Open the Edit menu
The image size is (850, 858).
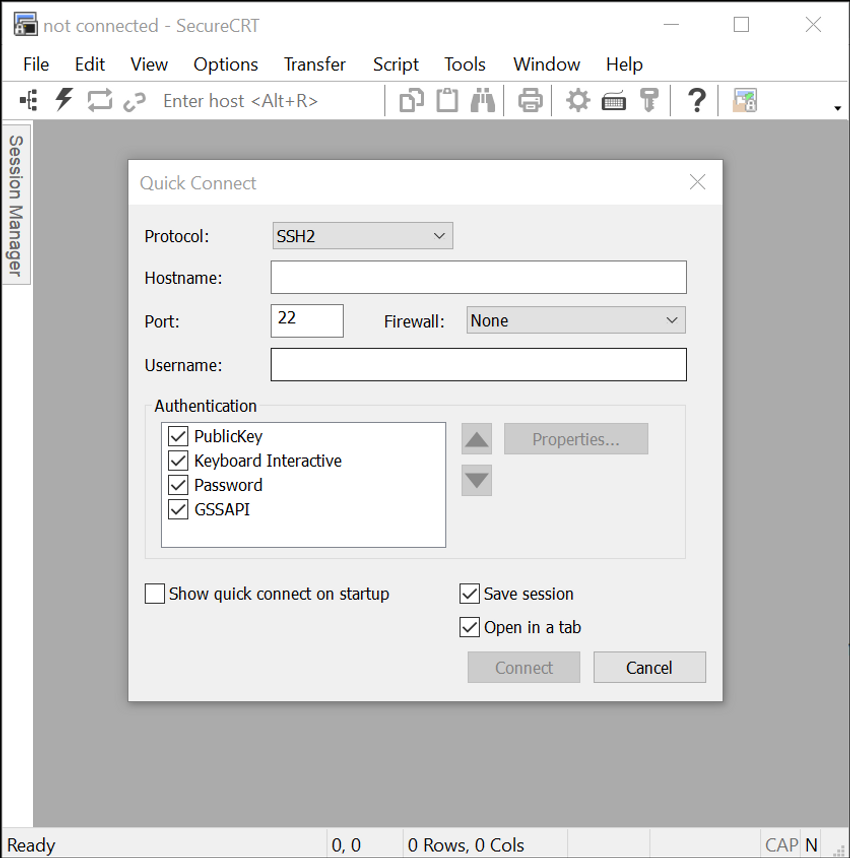90,64
